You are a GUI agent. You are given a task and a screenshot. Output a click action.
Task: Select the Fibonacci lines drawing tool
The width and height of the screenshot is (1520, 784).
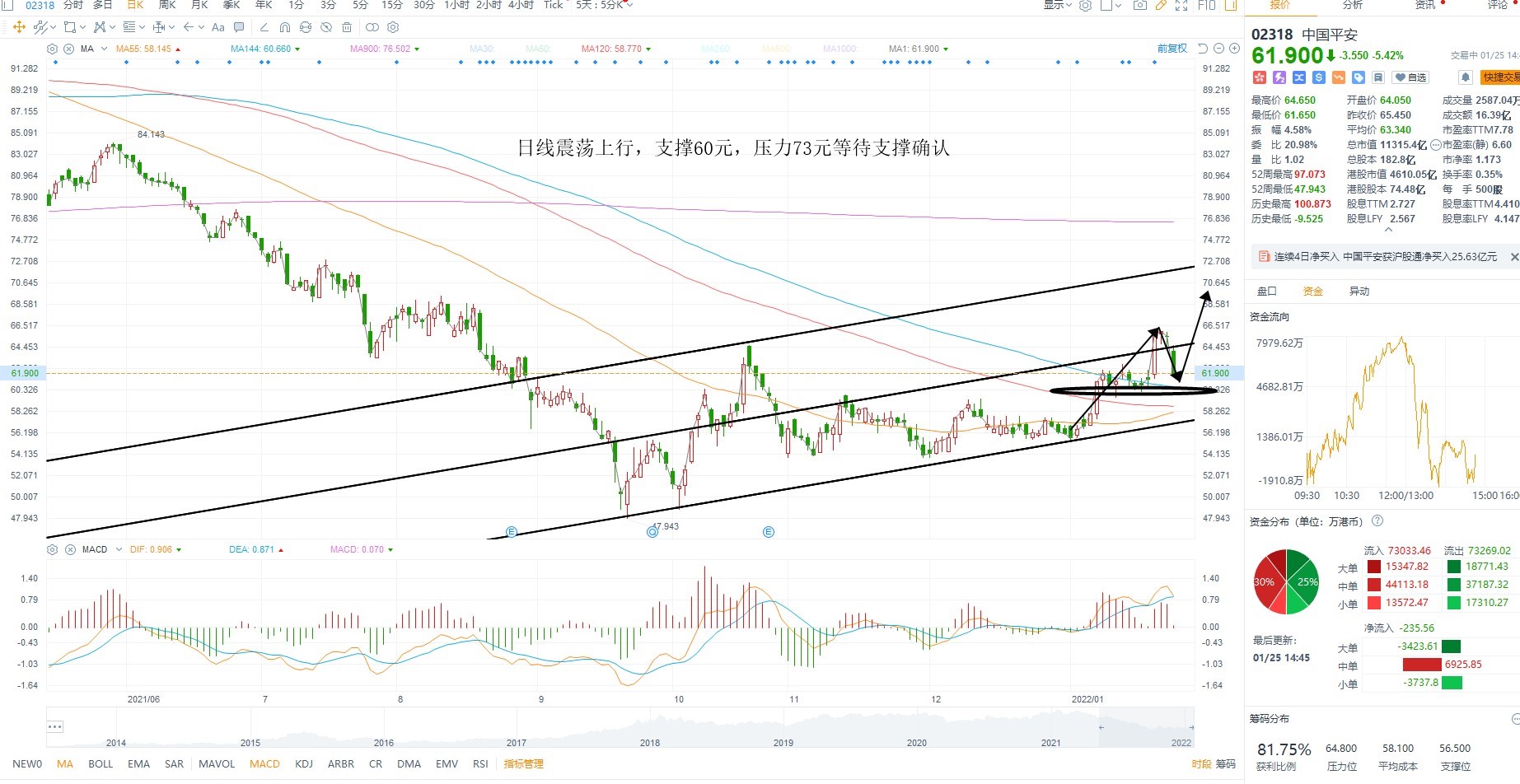pyautogui.click(x=129, y=27)
